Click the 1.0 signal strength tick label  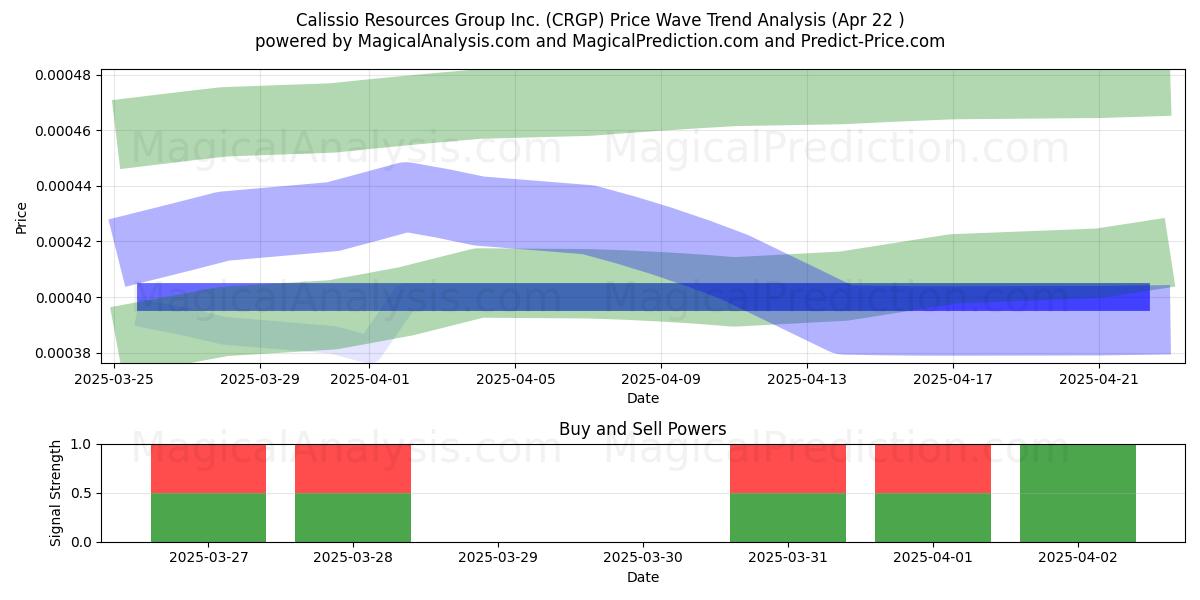pyautogui.click(x=83, y=444)
